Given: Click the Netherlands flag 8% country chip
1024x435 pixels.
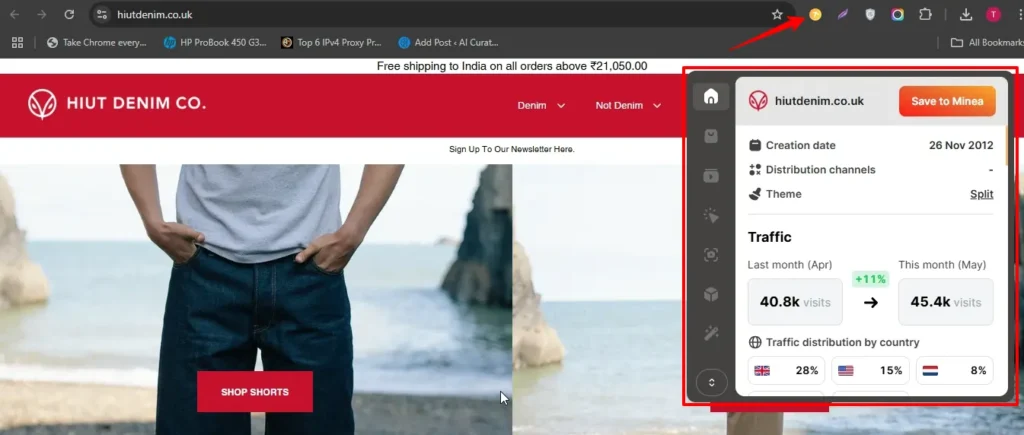Looking at the screenshot, I should coord(954,370).
